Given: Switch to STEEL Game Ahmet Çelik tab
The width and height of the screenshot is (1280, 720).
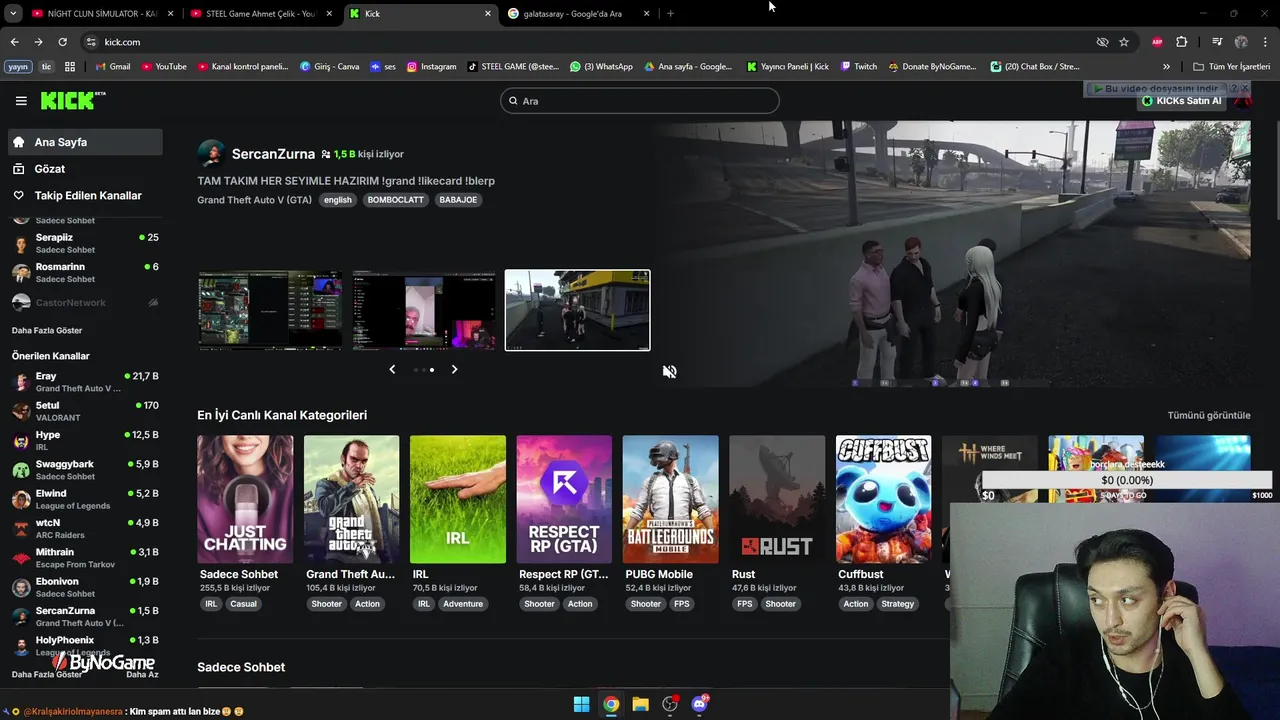Looking at the screenshot, I should [x=260, y=14].
